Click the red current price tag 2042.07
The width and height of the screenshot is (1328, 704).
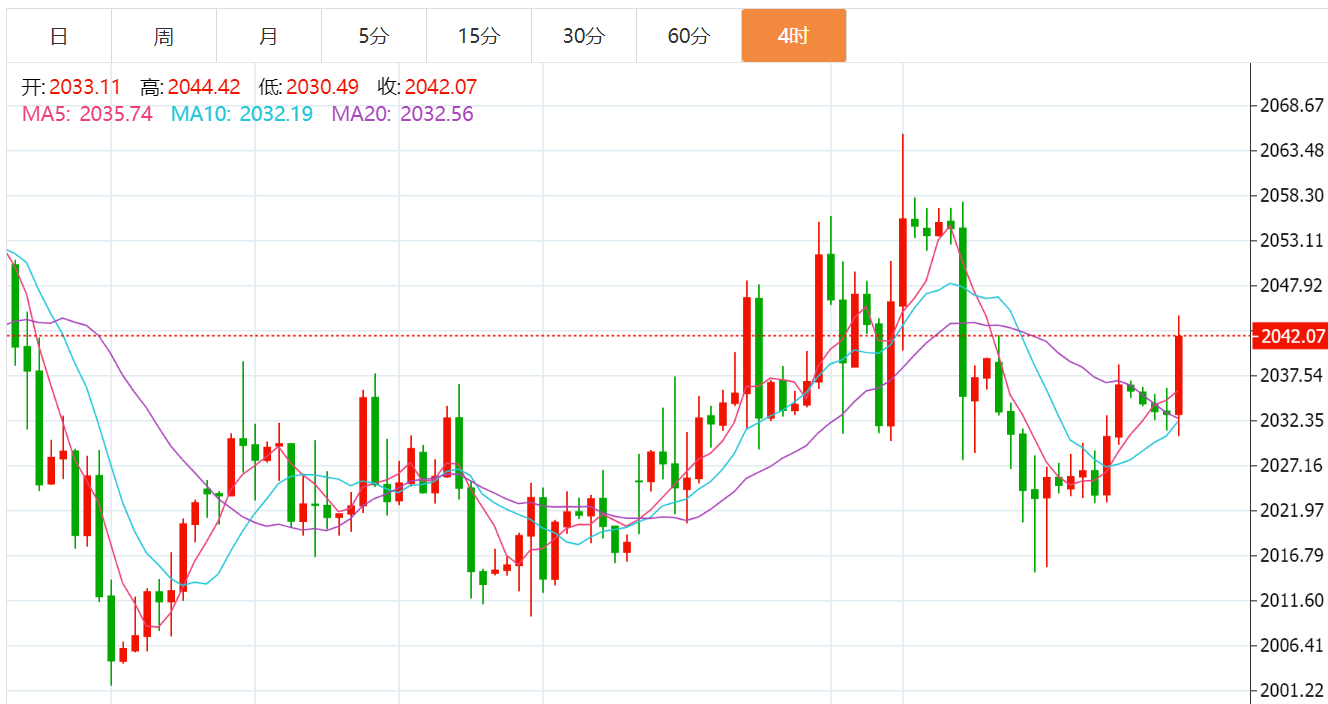[x=1293, y=336]
